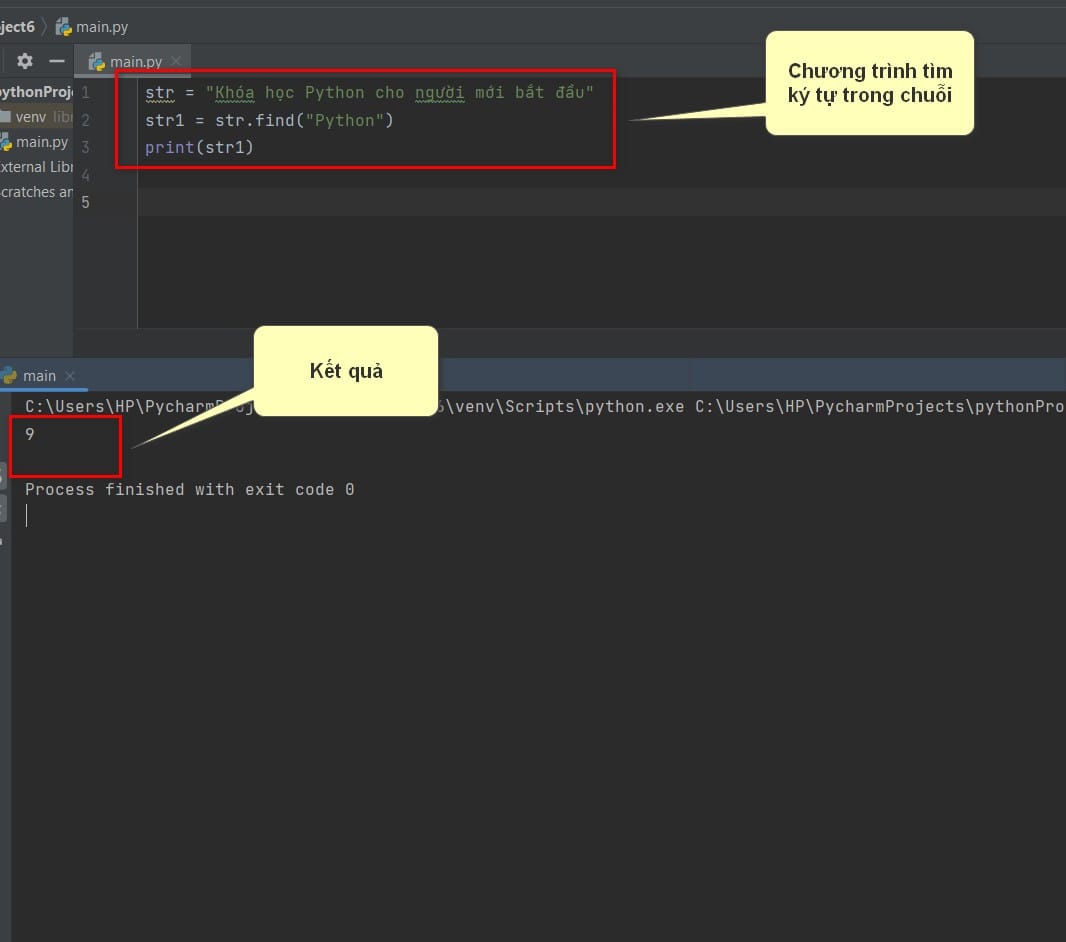Expand External Libraries in the project tree
The image size is (1066, 942).
[x=36, y=167]
